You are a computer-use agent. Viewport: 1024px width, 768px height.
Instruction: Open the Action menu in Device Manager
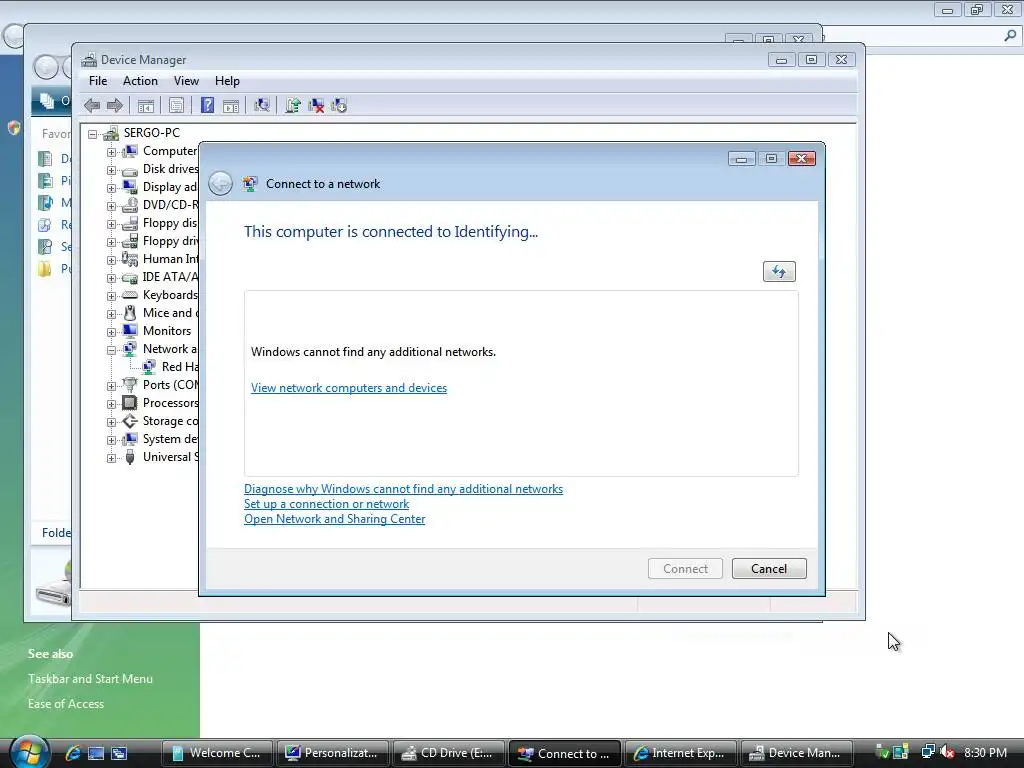click(x=140, y=81)
